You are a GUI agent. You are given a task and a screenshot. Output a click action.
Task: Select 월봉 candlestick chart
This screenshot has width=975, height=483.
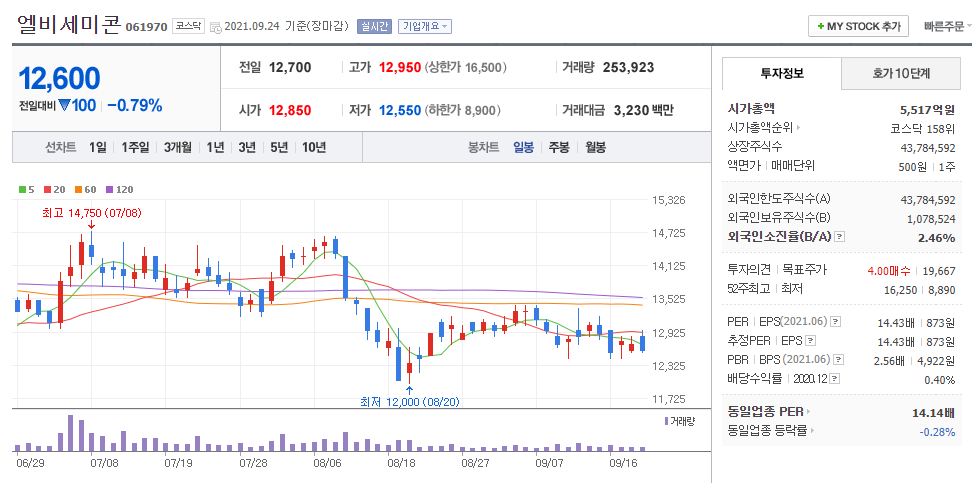pyautogui.click(x=596, y=147)
